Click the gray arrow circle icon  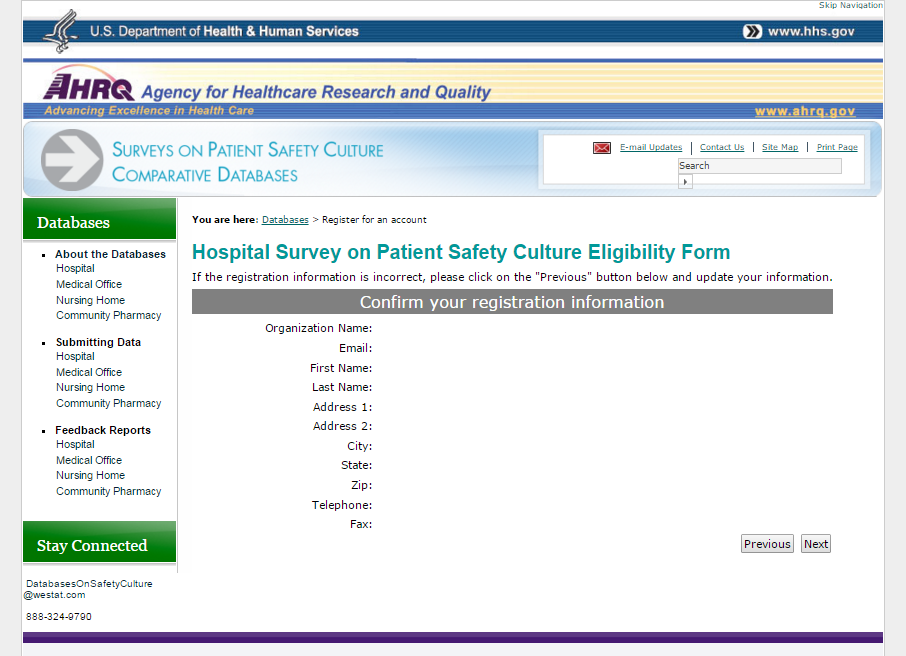71,160
